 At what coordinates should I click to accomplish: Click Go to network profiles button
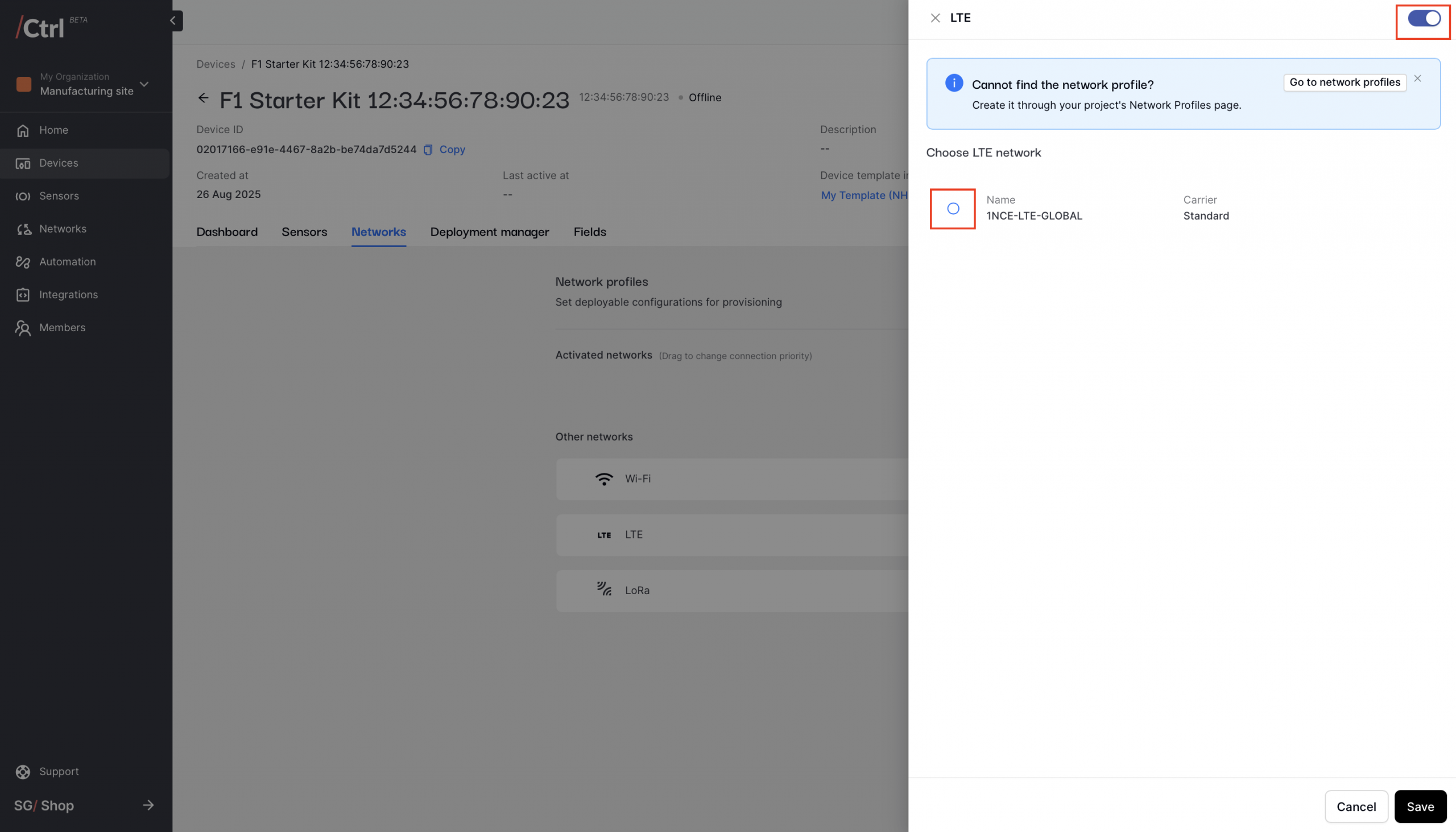1345,83
